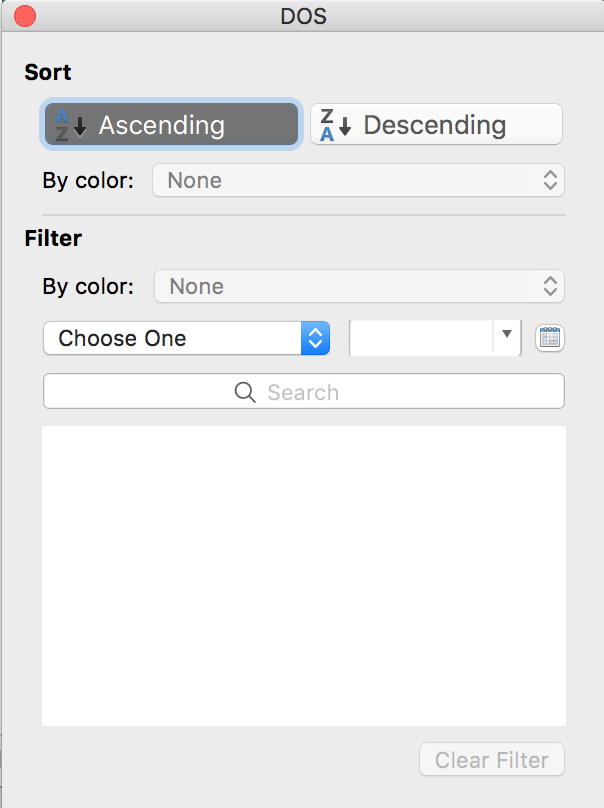This screenshot has height=808, width=604.
Task: Click the up-down chevrons of Sort By color
Action: 550,180
